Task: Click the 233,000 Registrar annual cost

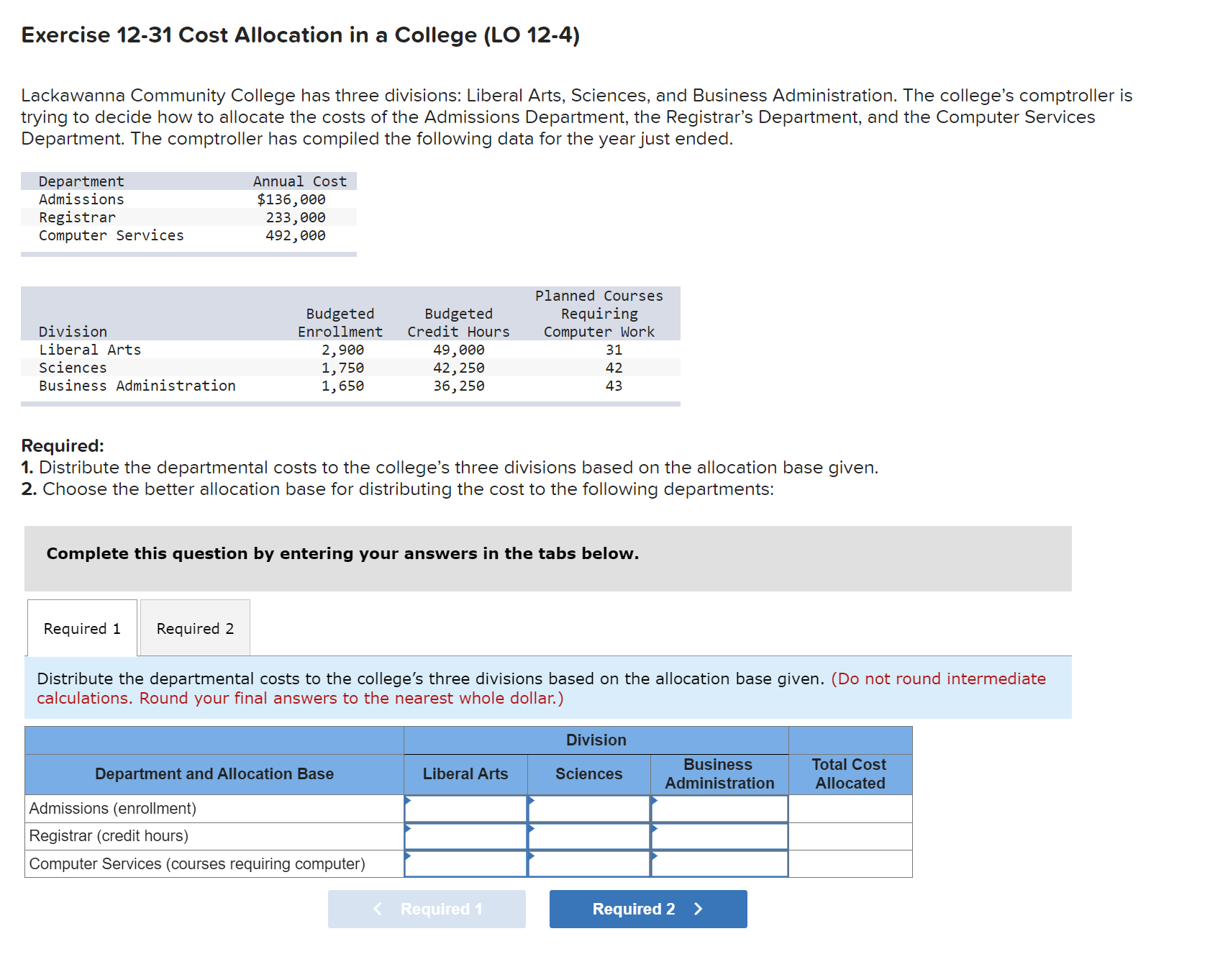Action: coord(296,217)
